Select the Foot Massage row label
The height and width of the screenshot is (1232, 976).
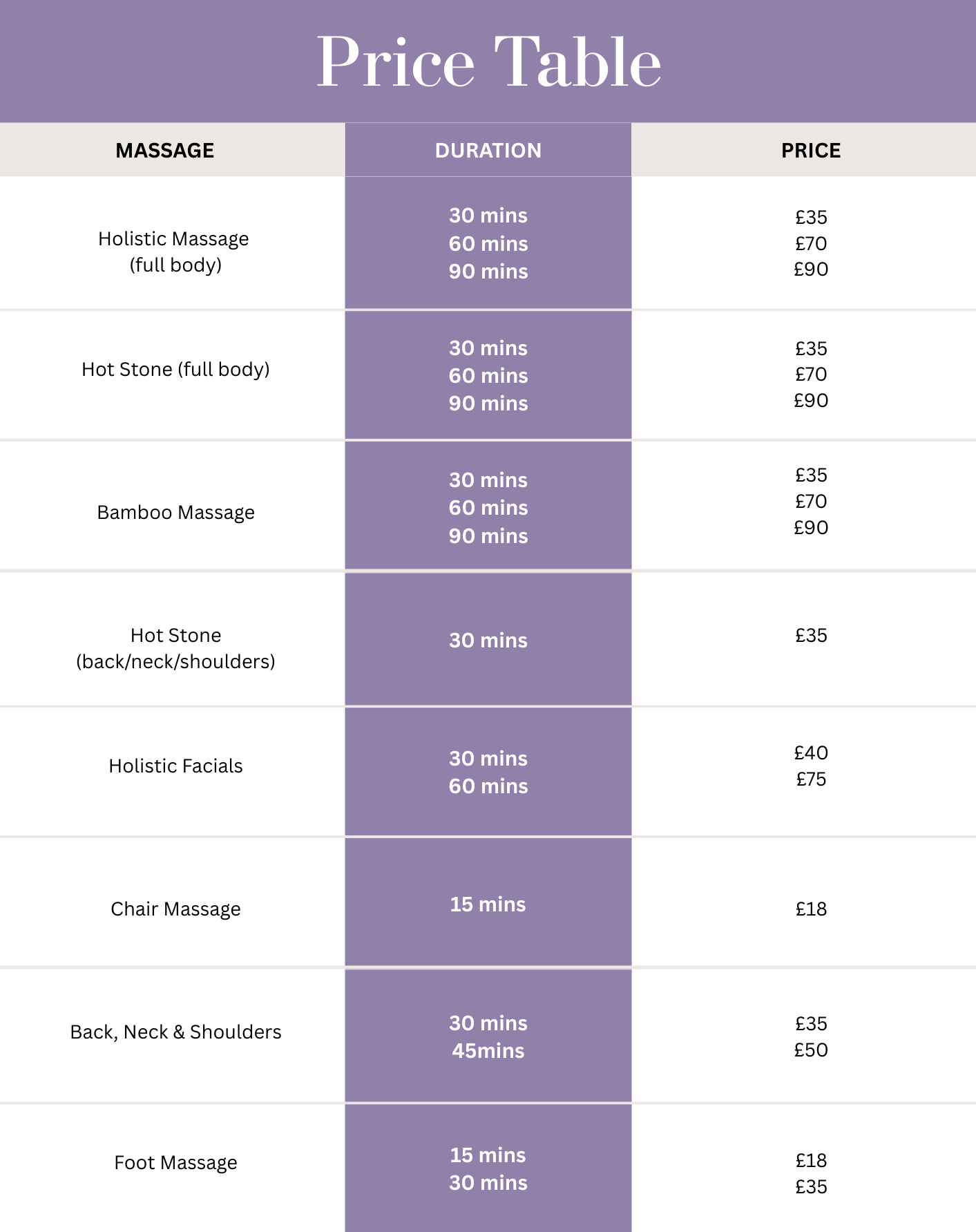[175, 1163]
